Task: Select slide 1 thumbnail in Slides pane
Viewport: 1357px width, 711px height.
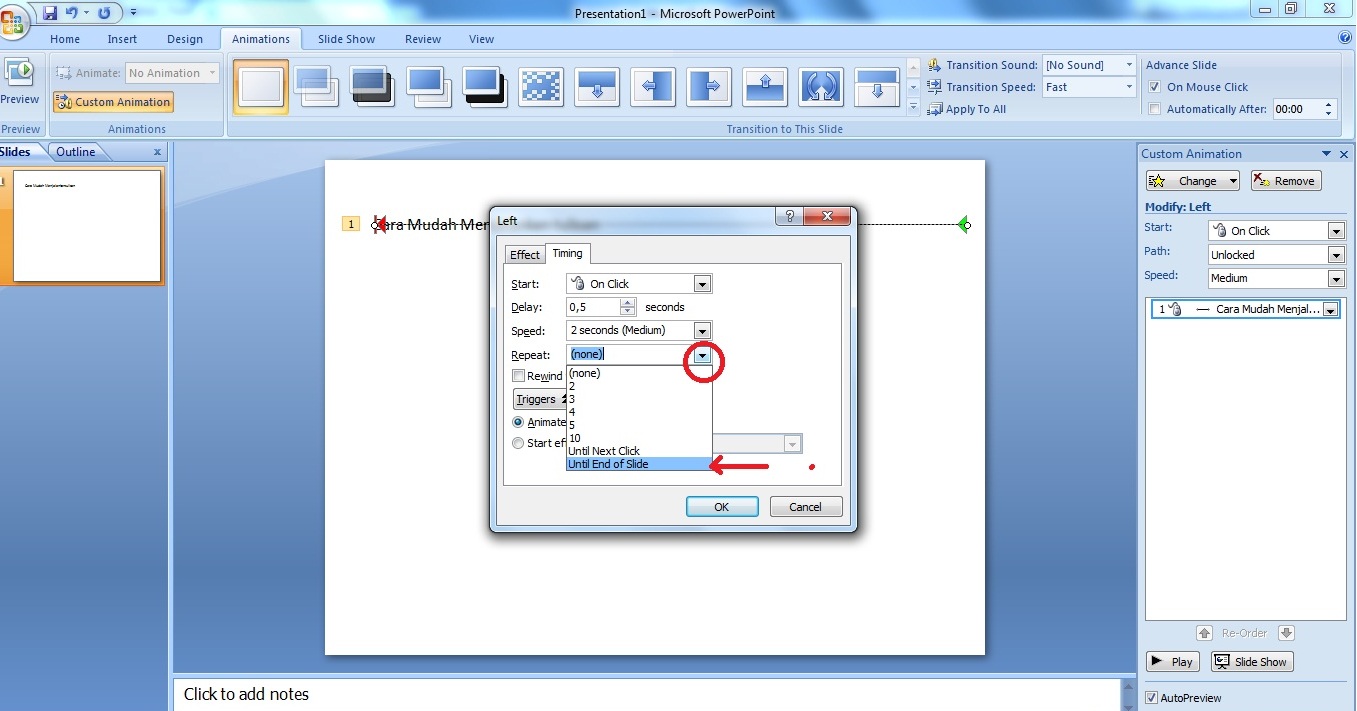Action: [87, 225]
